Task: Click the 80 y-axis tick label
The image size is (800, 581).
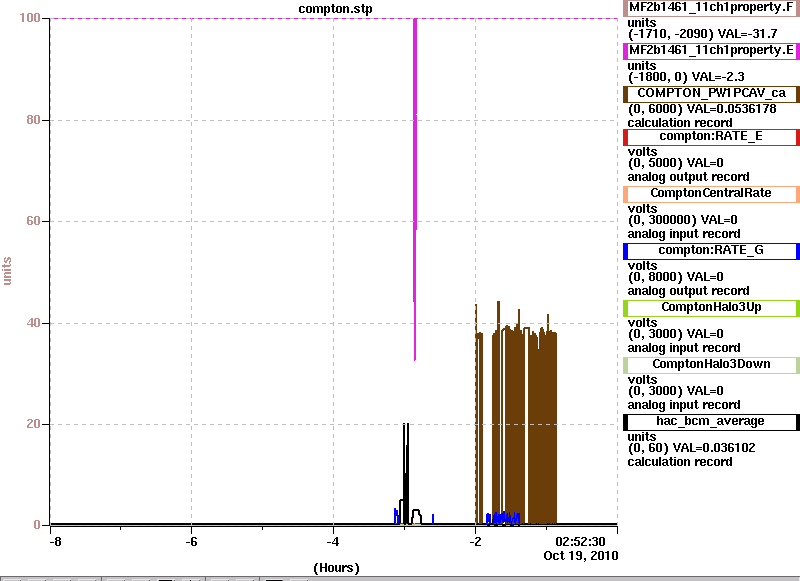Action: point(33,120)
